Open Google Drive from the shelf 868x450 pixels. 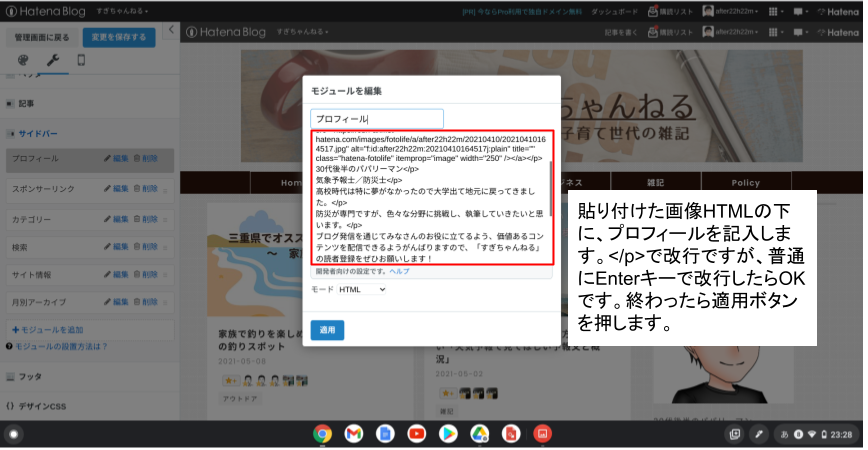[x=480, y=434]
